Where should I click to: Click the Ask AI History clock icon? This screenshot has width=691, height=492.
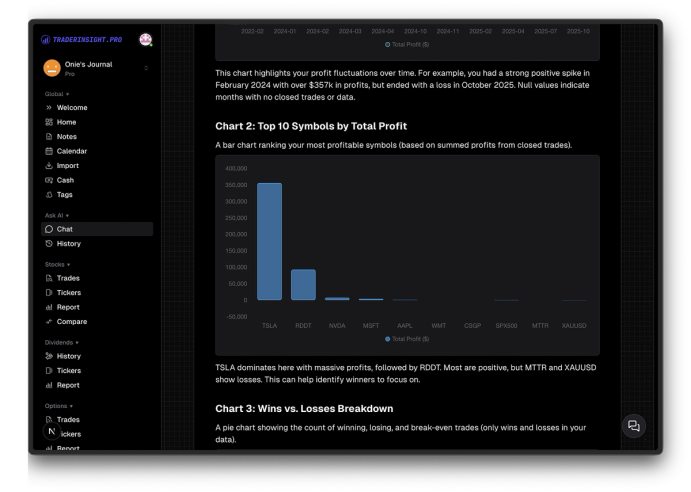tap(49, 244)
